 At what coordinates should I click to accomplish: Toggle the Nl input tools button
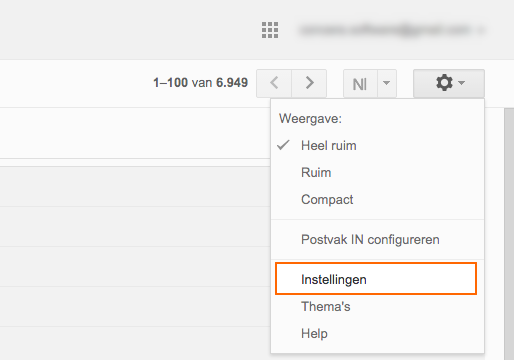pos(360,83)
